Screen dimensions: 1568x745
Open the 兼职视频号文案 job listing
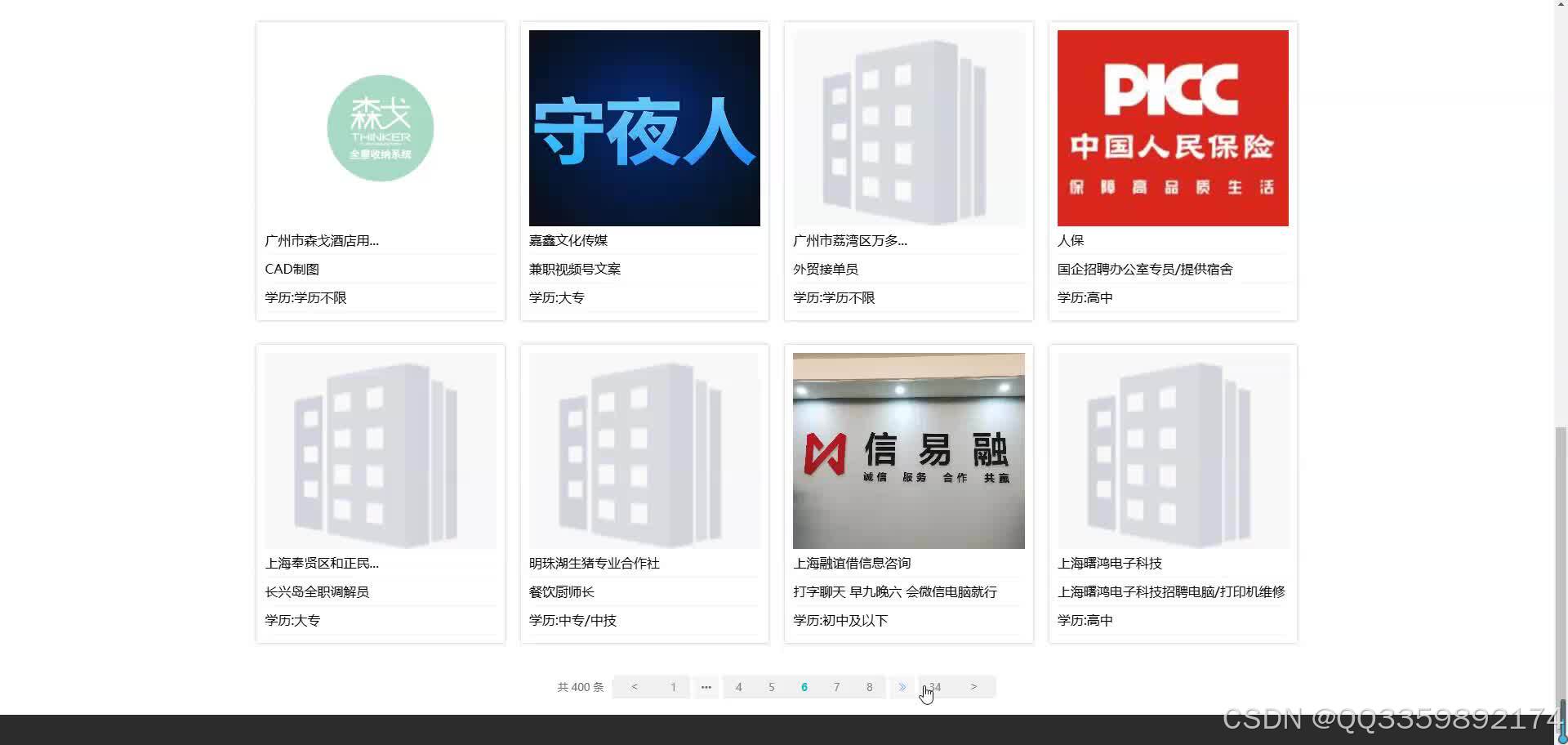coord(573,268)
